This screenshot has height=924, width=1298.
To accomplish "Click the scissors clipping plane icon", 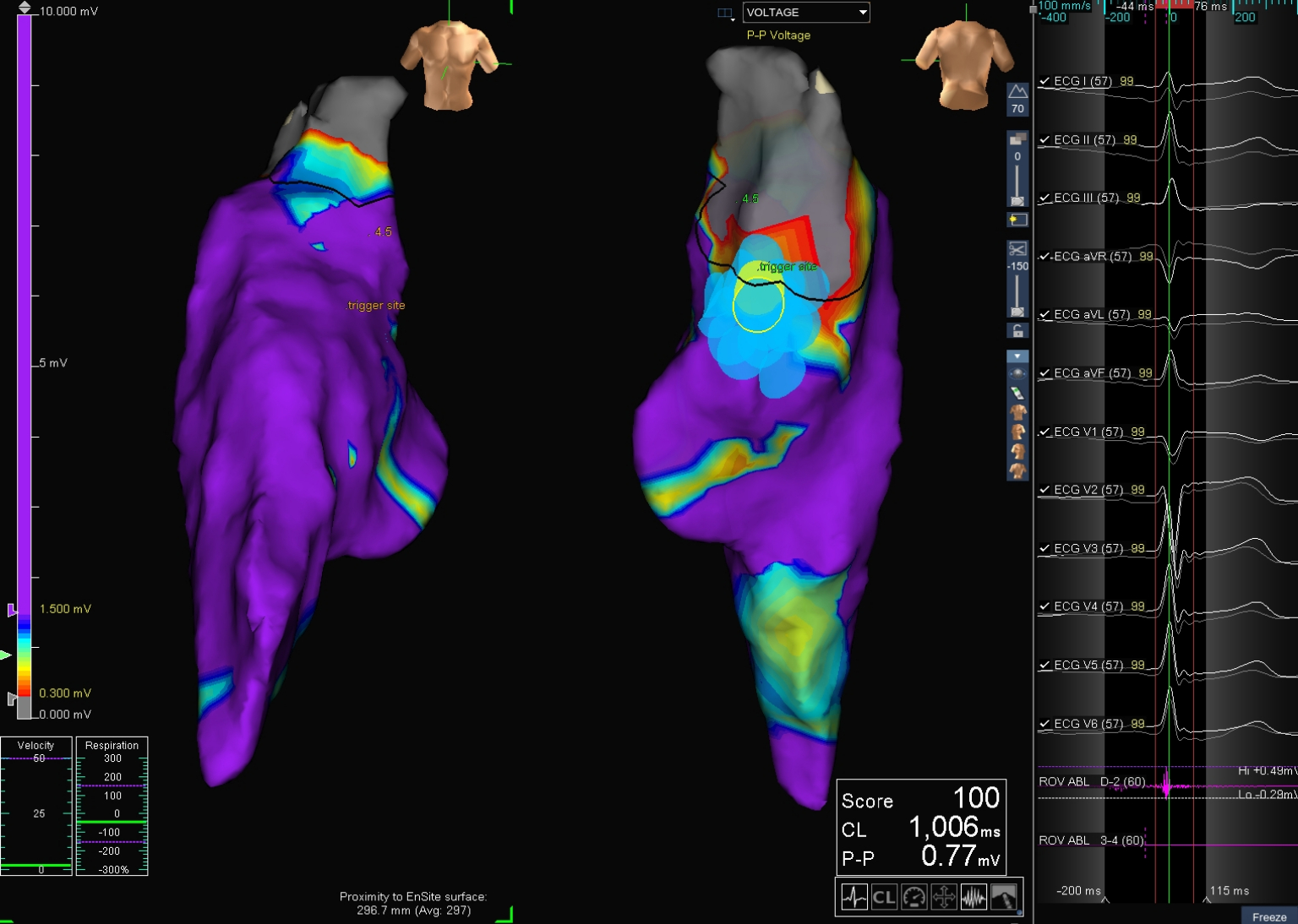I will pyautogui.click(x=1017, y=249).
